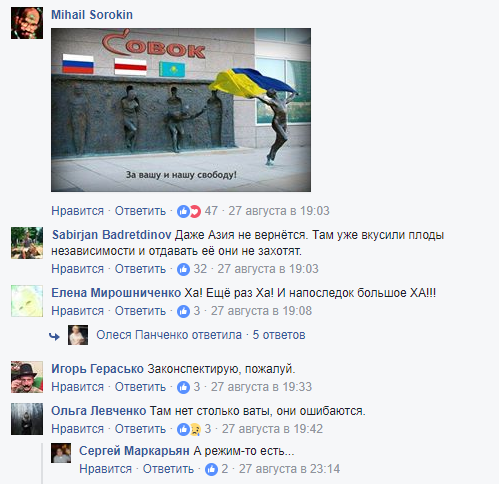Click the like icon with count 32
This screenshot has height=484, width=499.
point(183,269)
